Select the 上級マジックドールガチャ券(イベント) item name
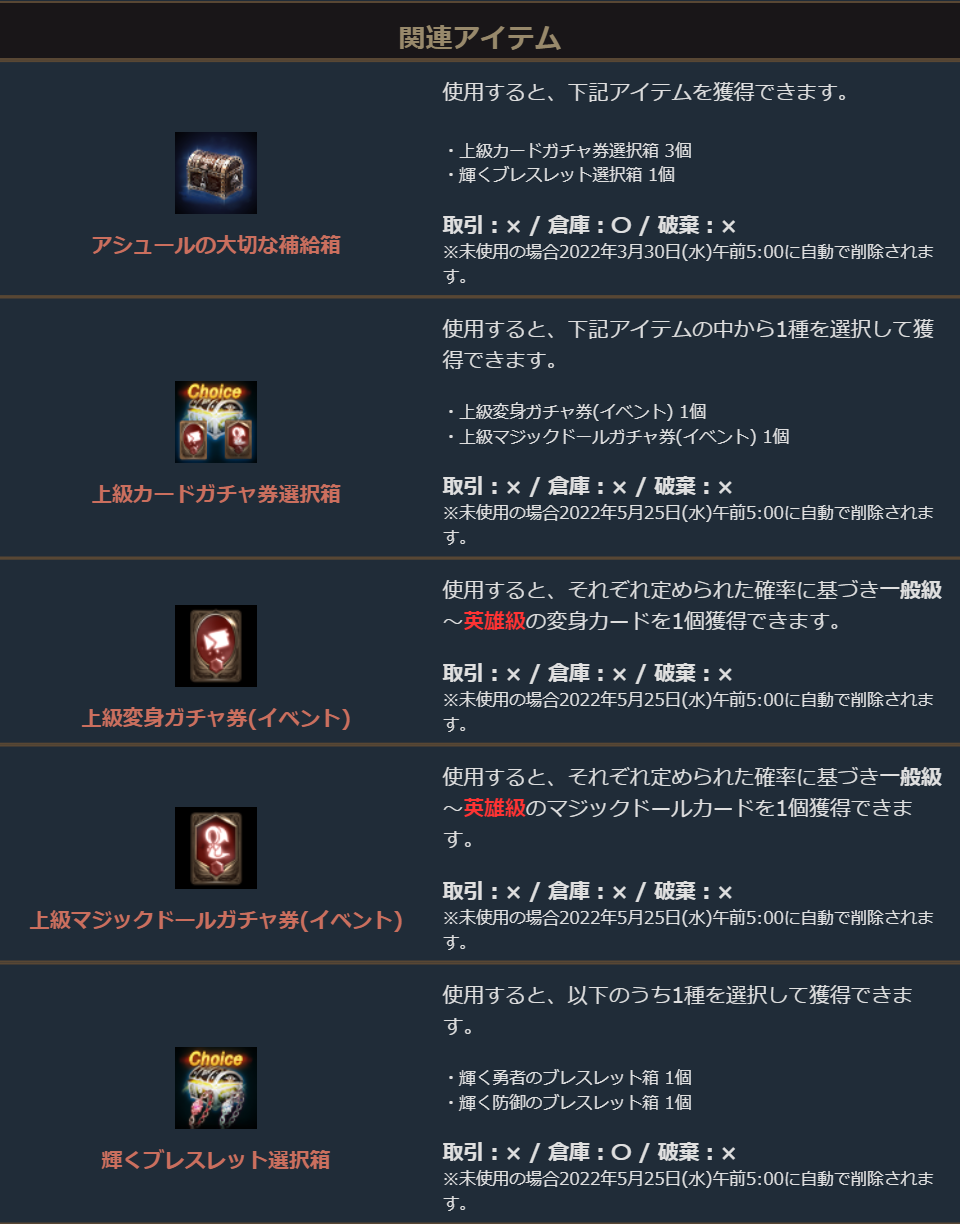Screen dimensions: 960x1224 pos(216,920)
